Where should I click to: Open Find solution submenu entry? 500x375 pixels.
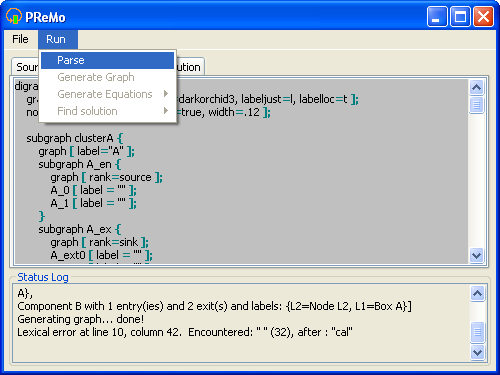(107, 111)
